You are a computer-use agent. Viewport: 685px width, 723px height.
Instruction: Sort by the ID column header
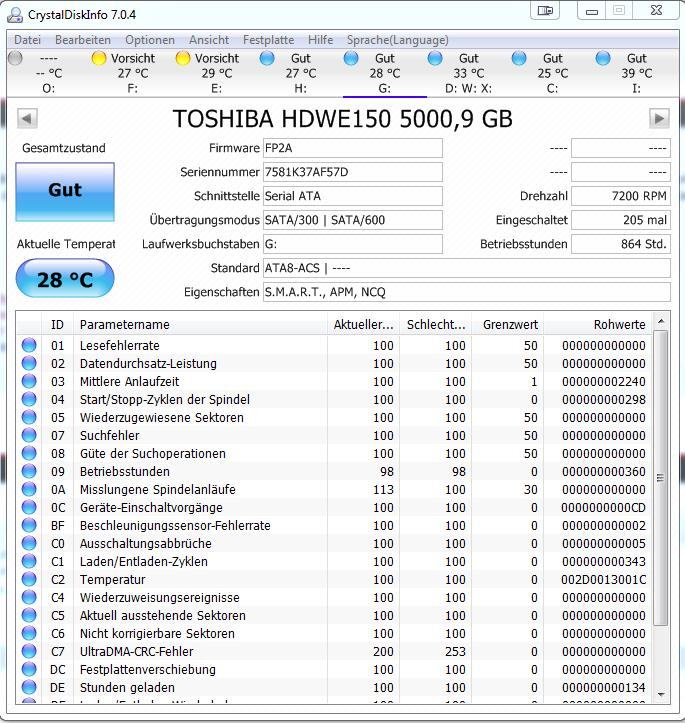[57, 325]
